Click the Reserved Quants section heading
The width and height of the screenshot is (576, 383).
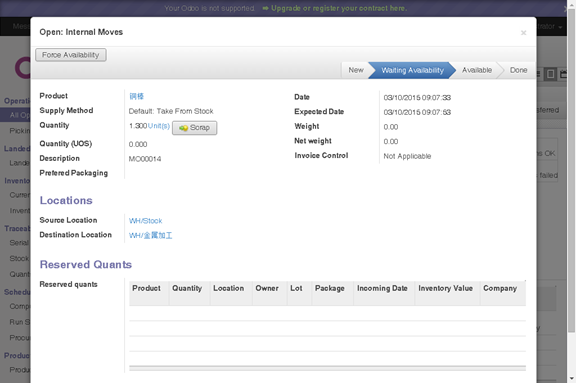click(x=86, y=265)
